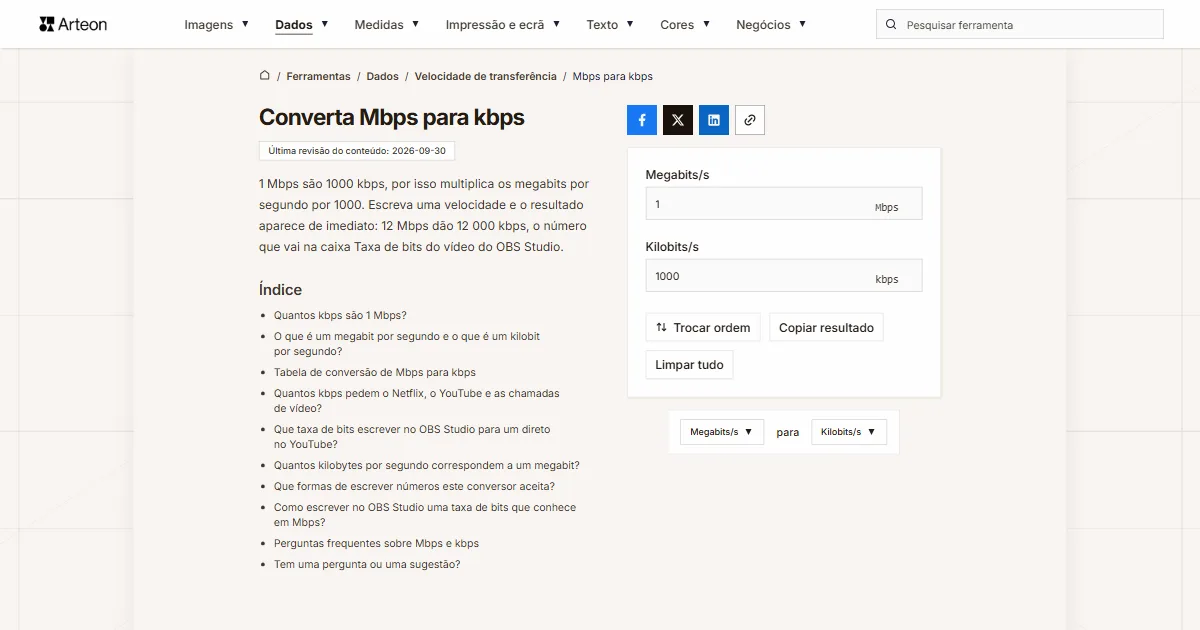Open the Texto menu
This screenshot has height=630, width=1200.
[611, 24]
